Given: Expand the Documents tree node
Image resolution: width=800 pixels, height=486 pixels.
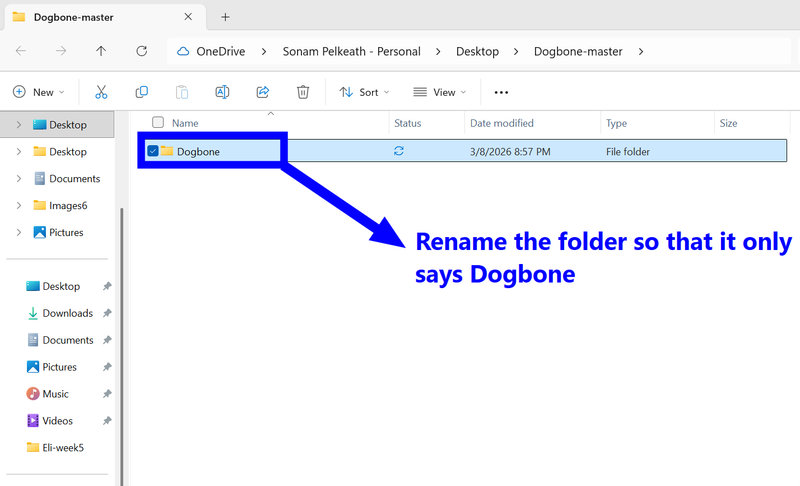Looking at the screenshot, I should tap(19, 178).
